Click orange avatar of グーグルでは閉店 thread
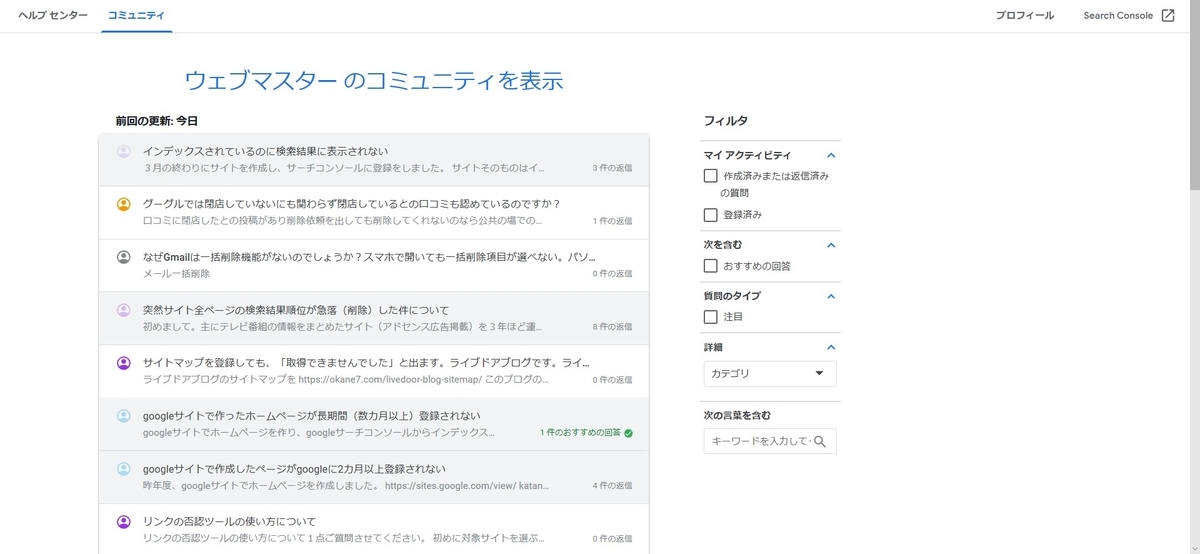 [x=124, y=204]
